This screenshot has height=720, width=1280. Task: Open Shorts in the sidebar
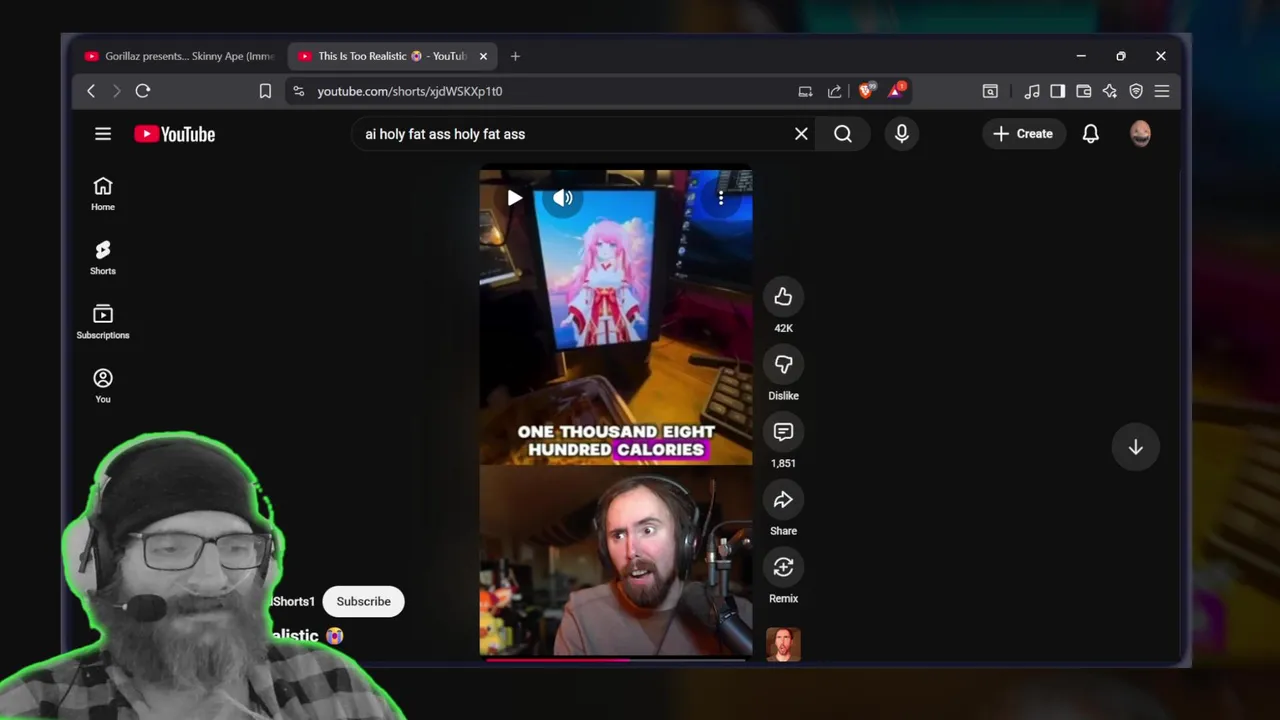tap(103, 258)
